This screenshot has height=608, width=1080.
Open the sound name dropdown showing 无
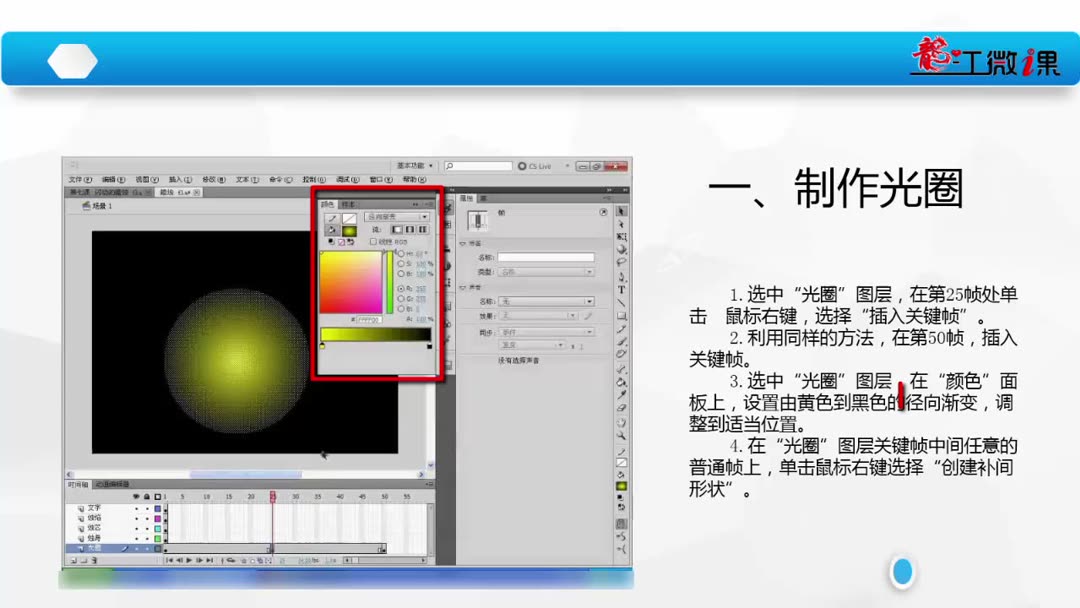pyautogui.click(x=546, y=302)
